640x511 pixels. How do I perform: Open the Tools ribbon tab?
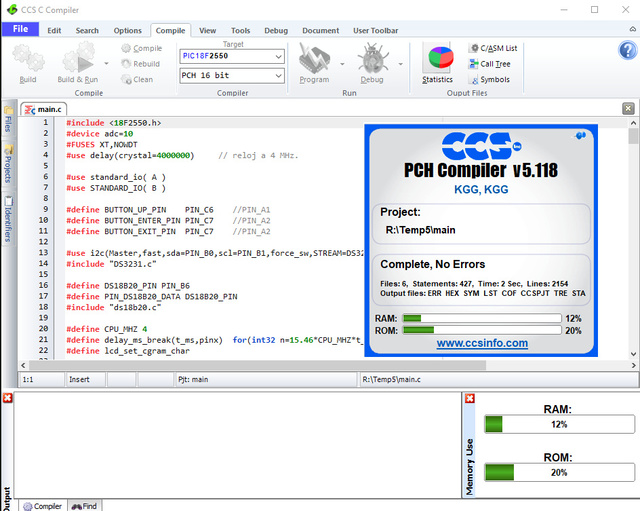click(x=240, y=31)
